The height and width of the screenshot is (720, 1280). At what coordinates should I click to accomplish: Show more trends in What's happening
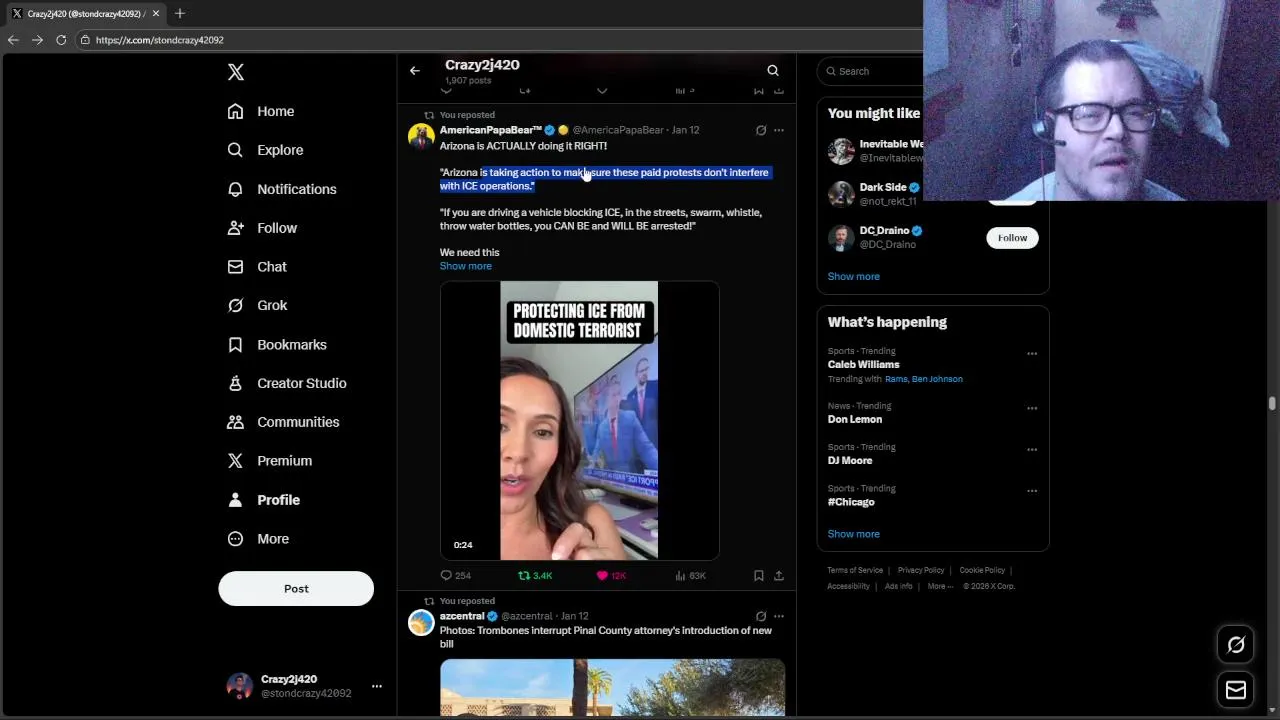tap(854, 534)
